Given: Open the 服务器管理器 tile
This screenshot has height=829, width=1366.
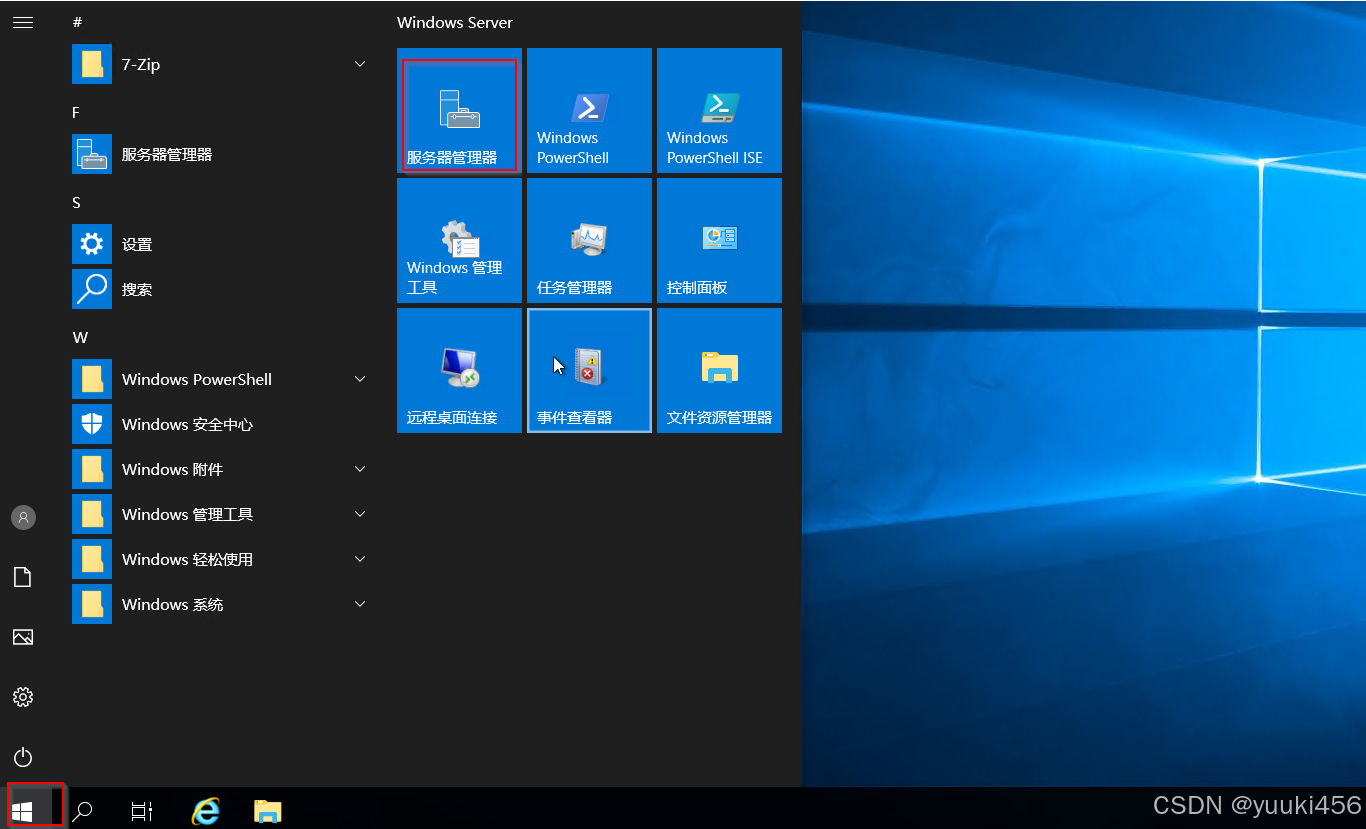Looking at the screenshot, I should (459, 110).
